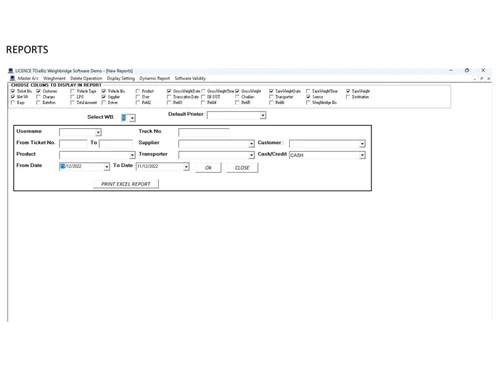Uncheck the Vehicle No column checkbox
The image size is (500, 375).
(x=104, y=91)
